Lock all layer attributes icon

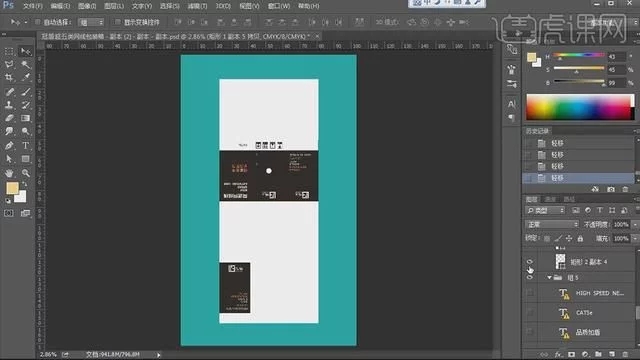pyautogui.click(x=580, y=238)
